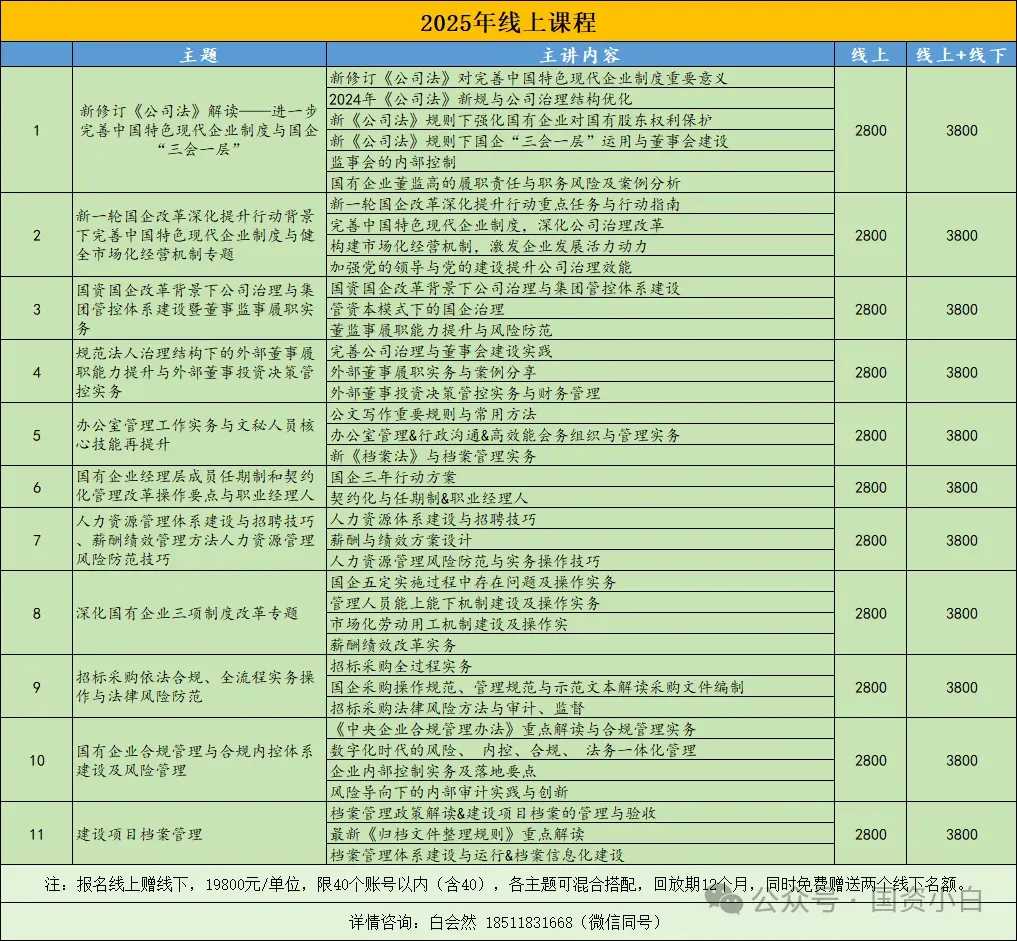The image size is (1017, 941).
Task: Select '完善公司治理与董事会建设实践' row
Action: tap(580, 351)
